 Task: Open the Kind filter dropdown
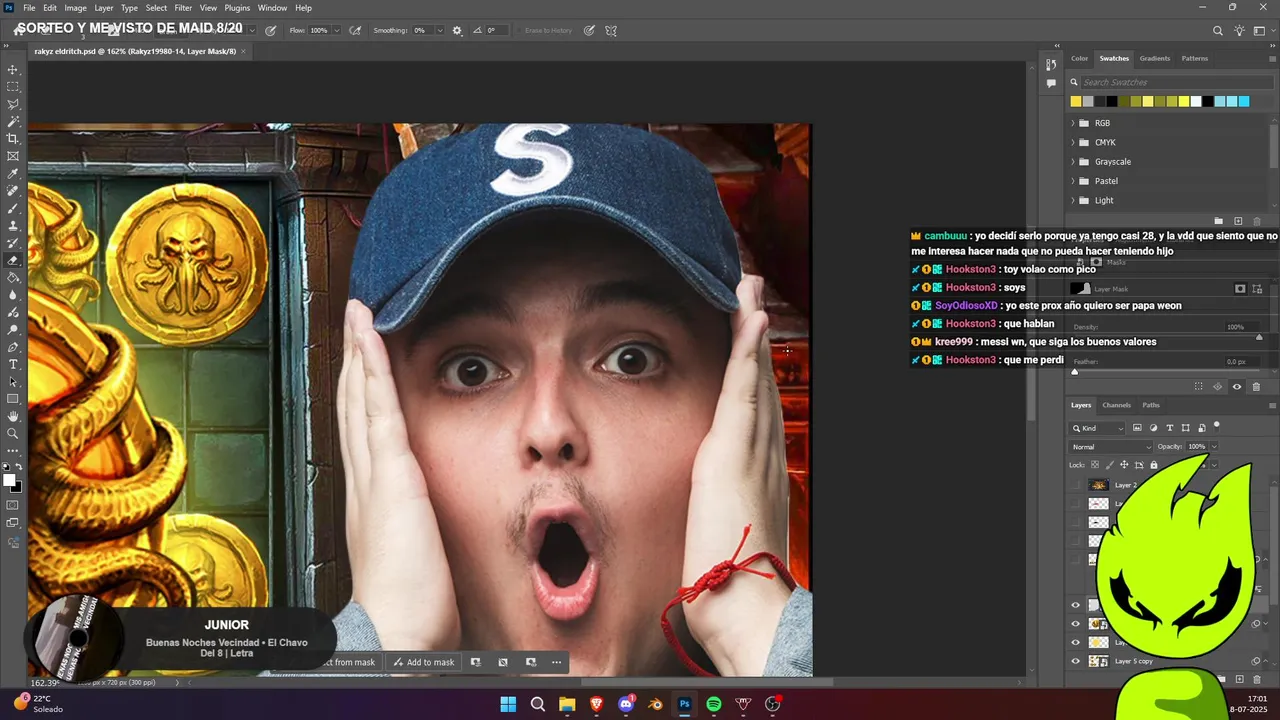pos(1097,428)
